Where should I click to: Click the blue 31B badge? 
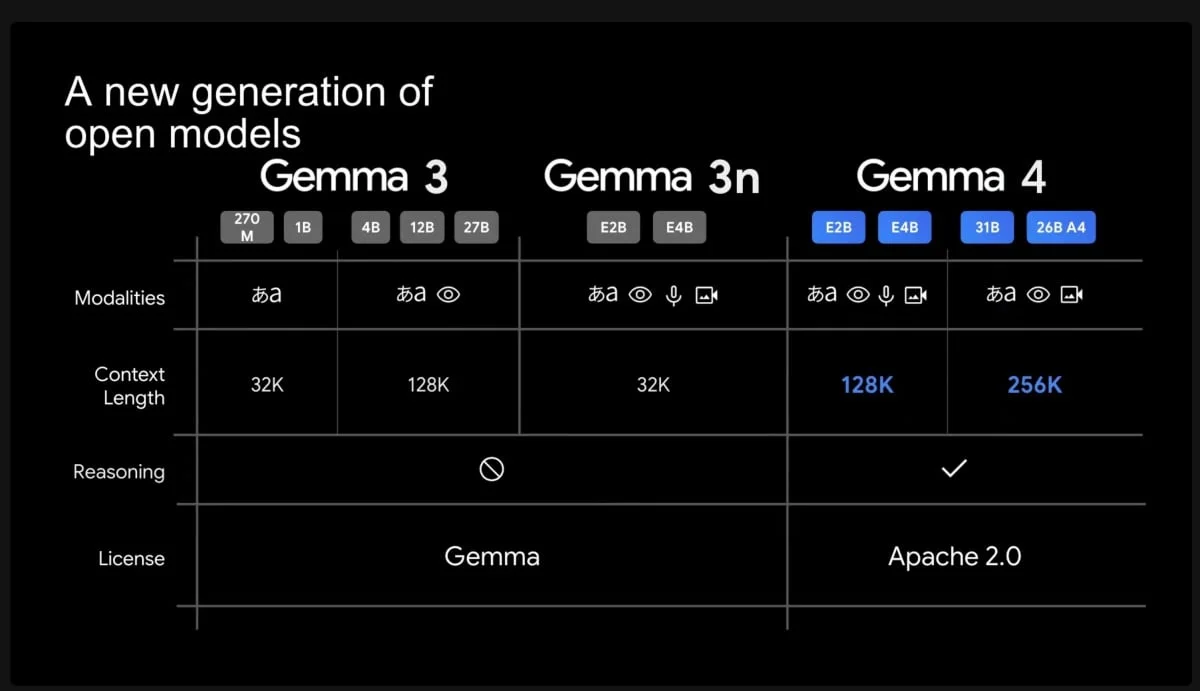click(x=987, y=227)
